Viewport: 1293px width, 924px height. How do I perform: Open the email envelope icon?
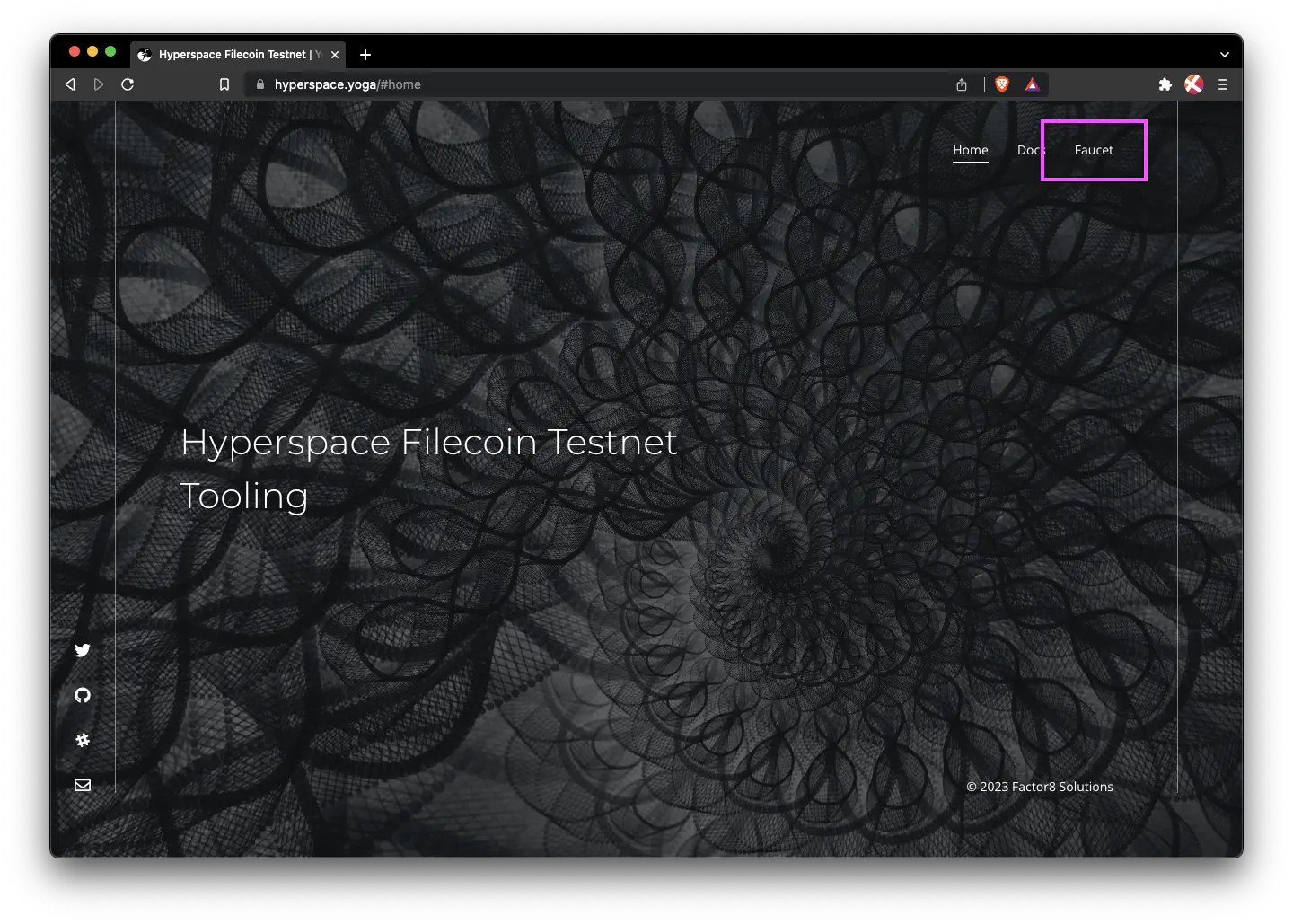[x=83, y=785]
